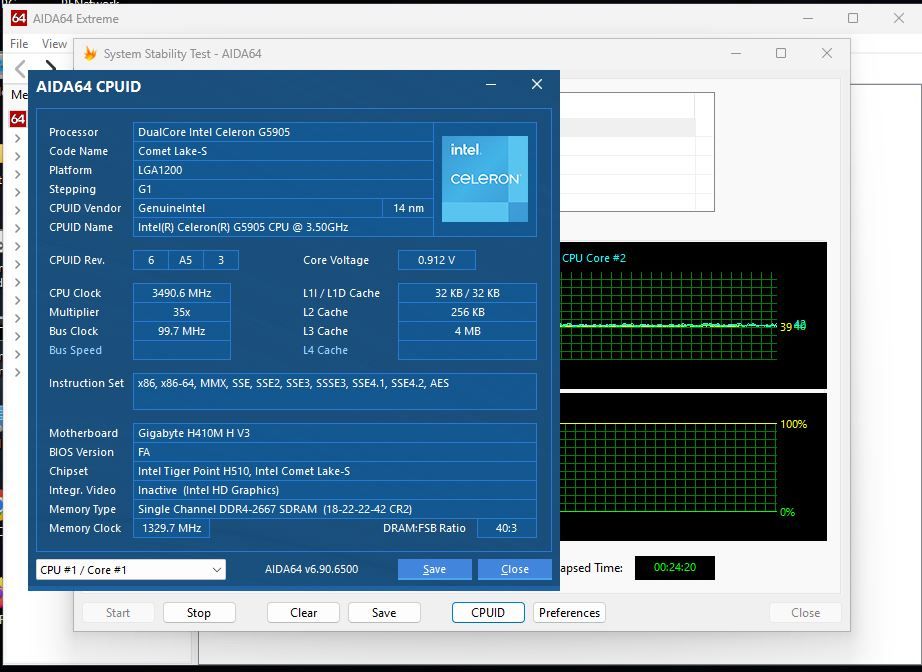
Task: Click the Bus Speed label link
Action: (x=75, y=350)
